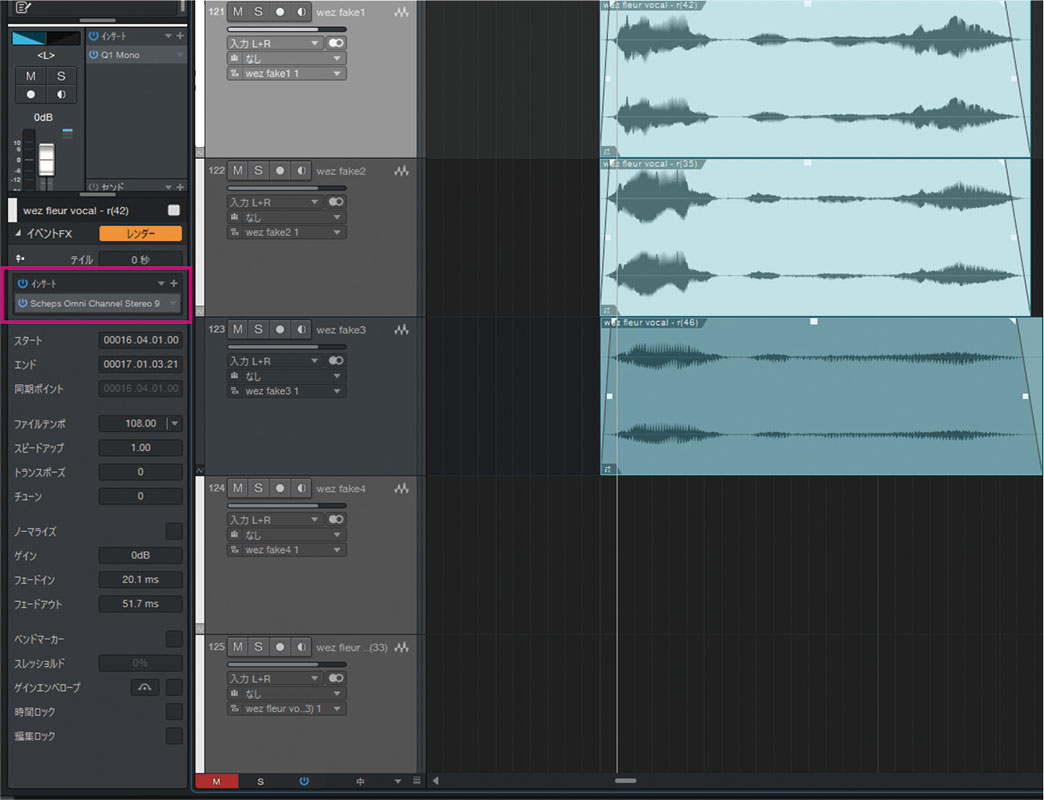The width and height of the screenshot is (1044, 800).
Task: Toggle monitor on track wez fake3
Action: click(301, 329)
